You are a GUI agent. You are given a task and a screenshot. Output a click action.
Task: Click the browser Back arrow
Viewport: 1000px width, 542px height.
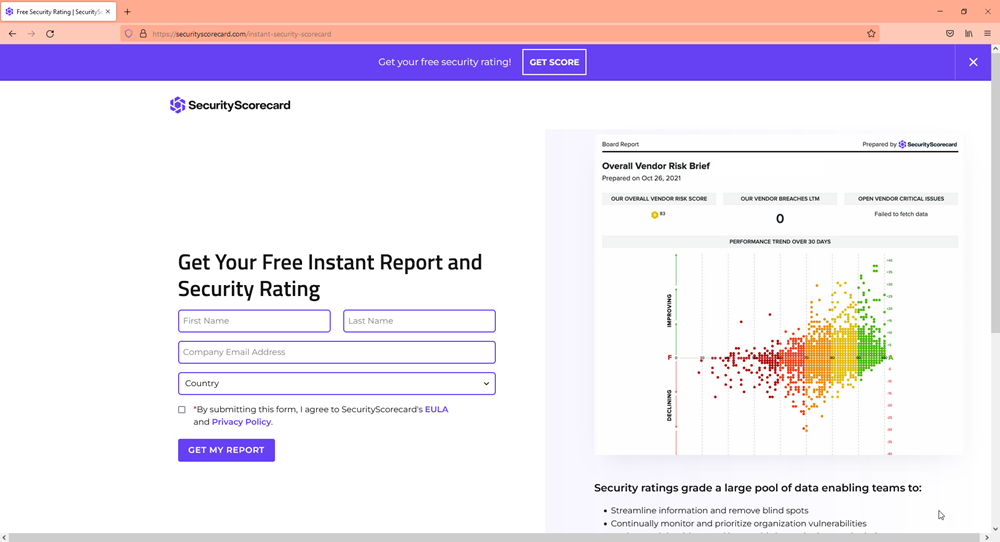coord(12,34)
